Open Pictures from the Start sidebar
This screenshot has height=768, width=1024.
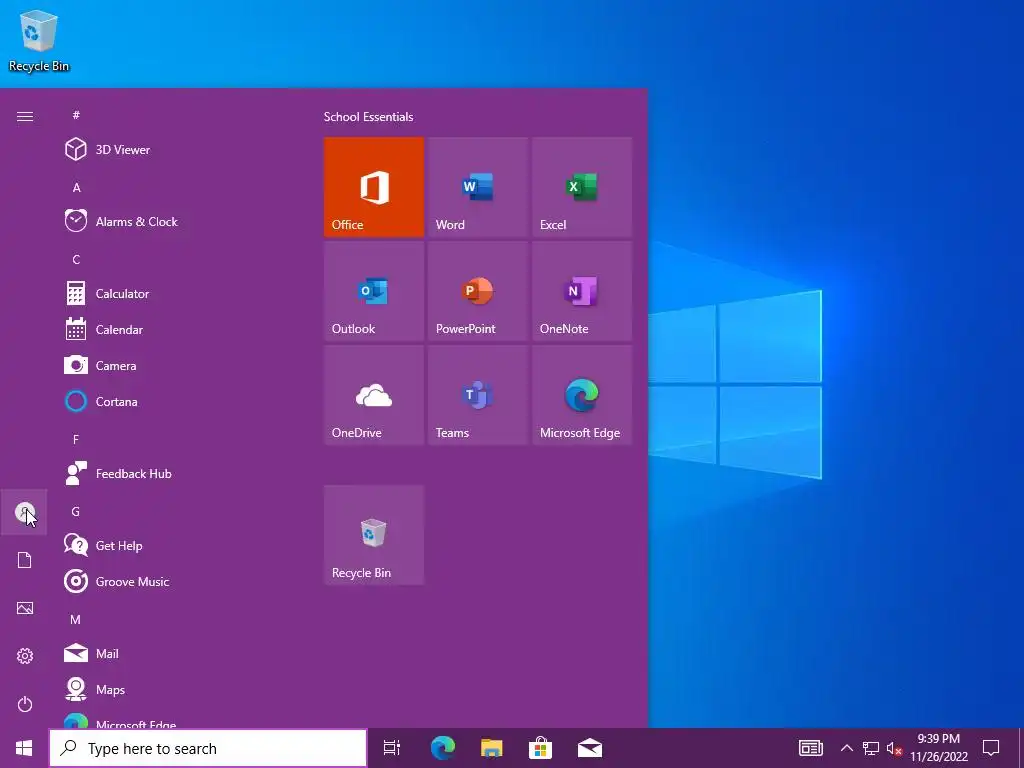click(24, 608)
